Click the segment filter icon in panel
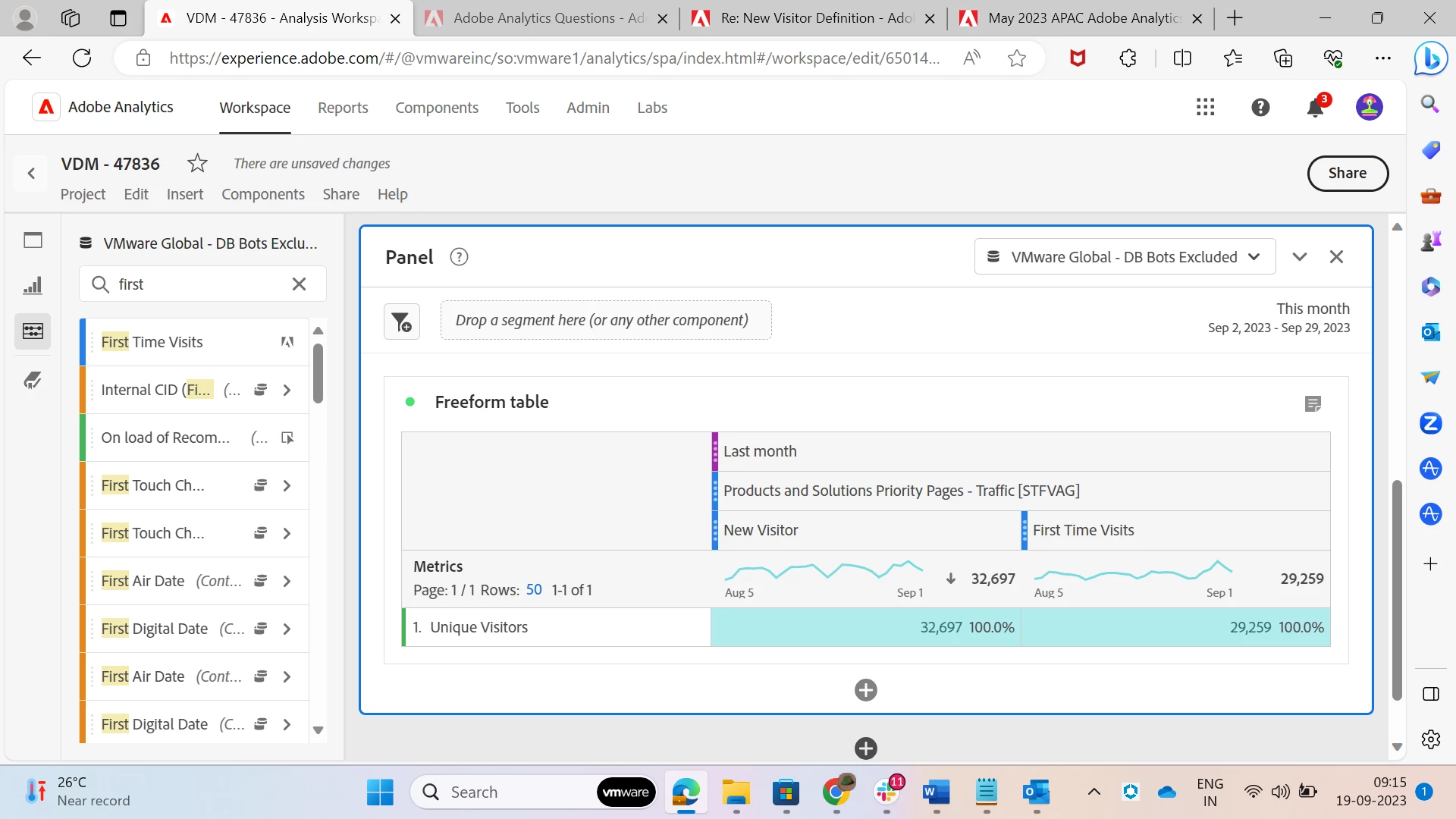 401,322
